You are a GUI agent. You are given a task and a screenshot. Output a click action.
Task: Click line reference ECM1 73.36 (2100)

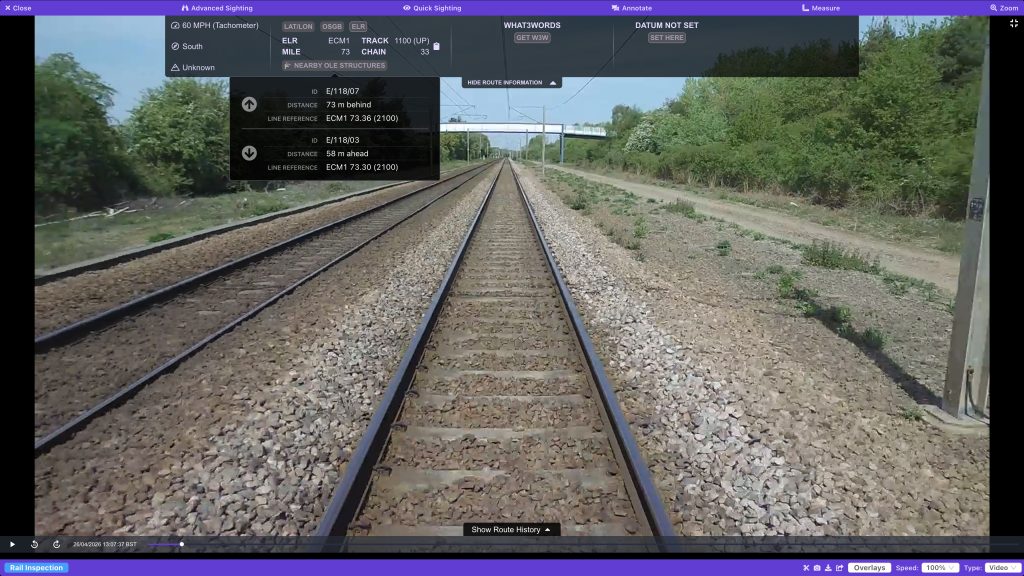tap(362, 118)
